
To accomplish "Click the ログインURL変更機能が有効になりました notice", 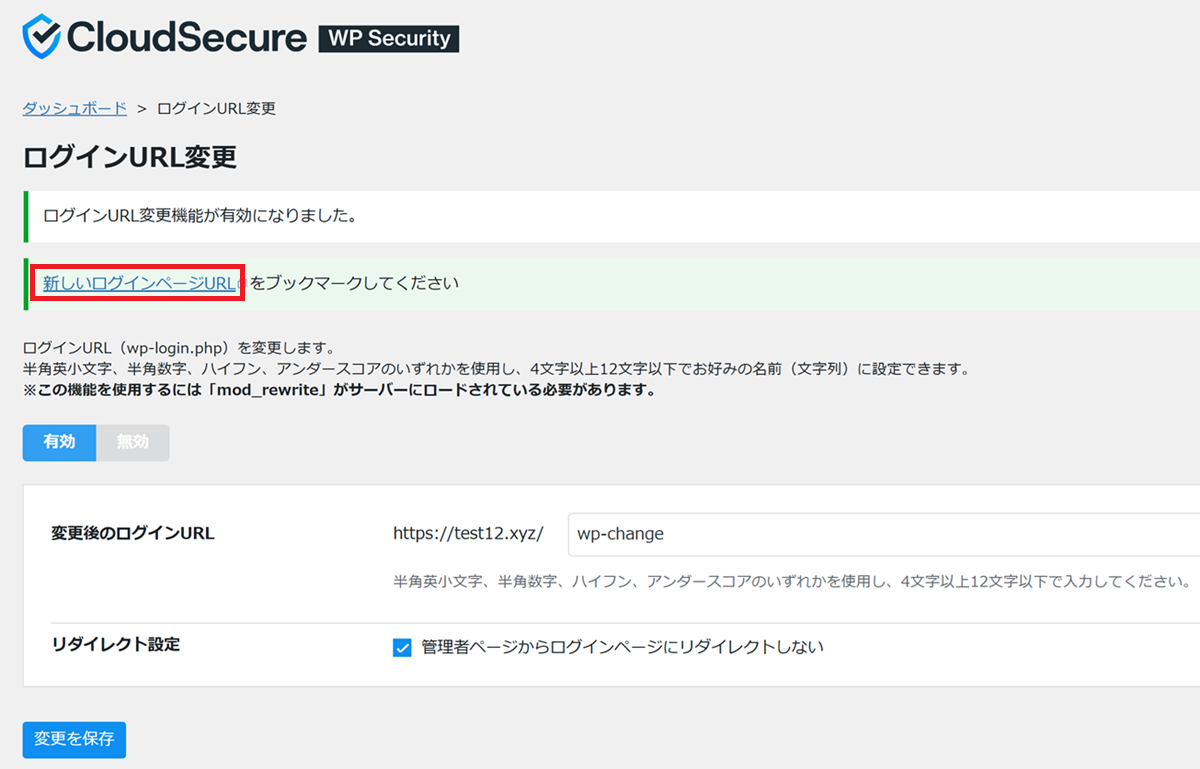I will [x=200, y=215].
